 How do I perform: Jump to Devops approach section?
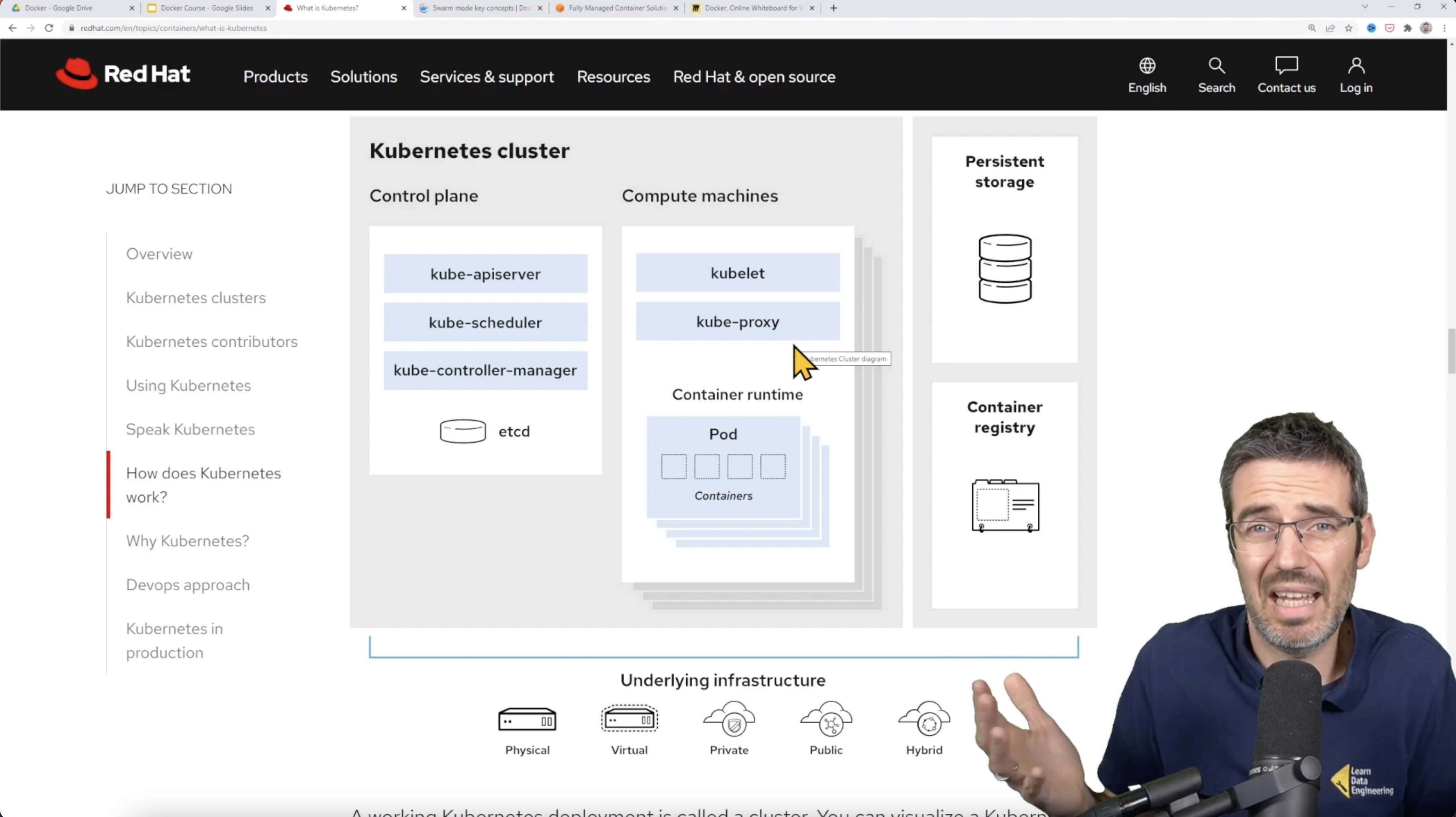point(188,585)
